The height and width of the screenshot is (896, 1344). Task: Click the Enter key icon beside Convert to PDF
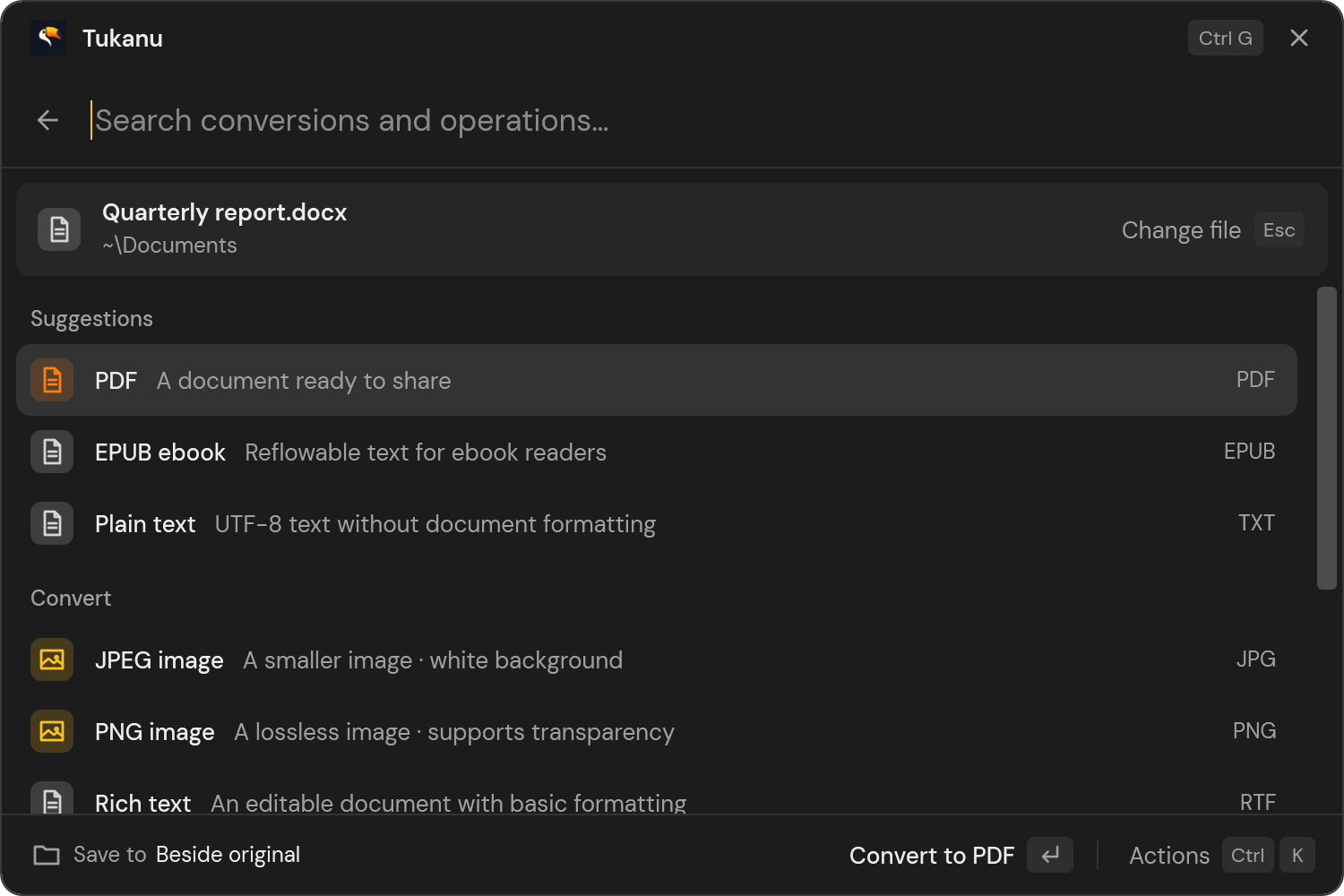(x=1050, y=855)
